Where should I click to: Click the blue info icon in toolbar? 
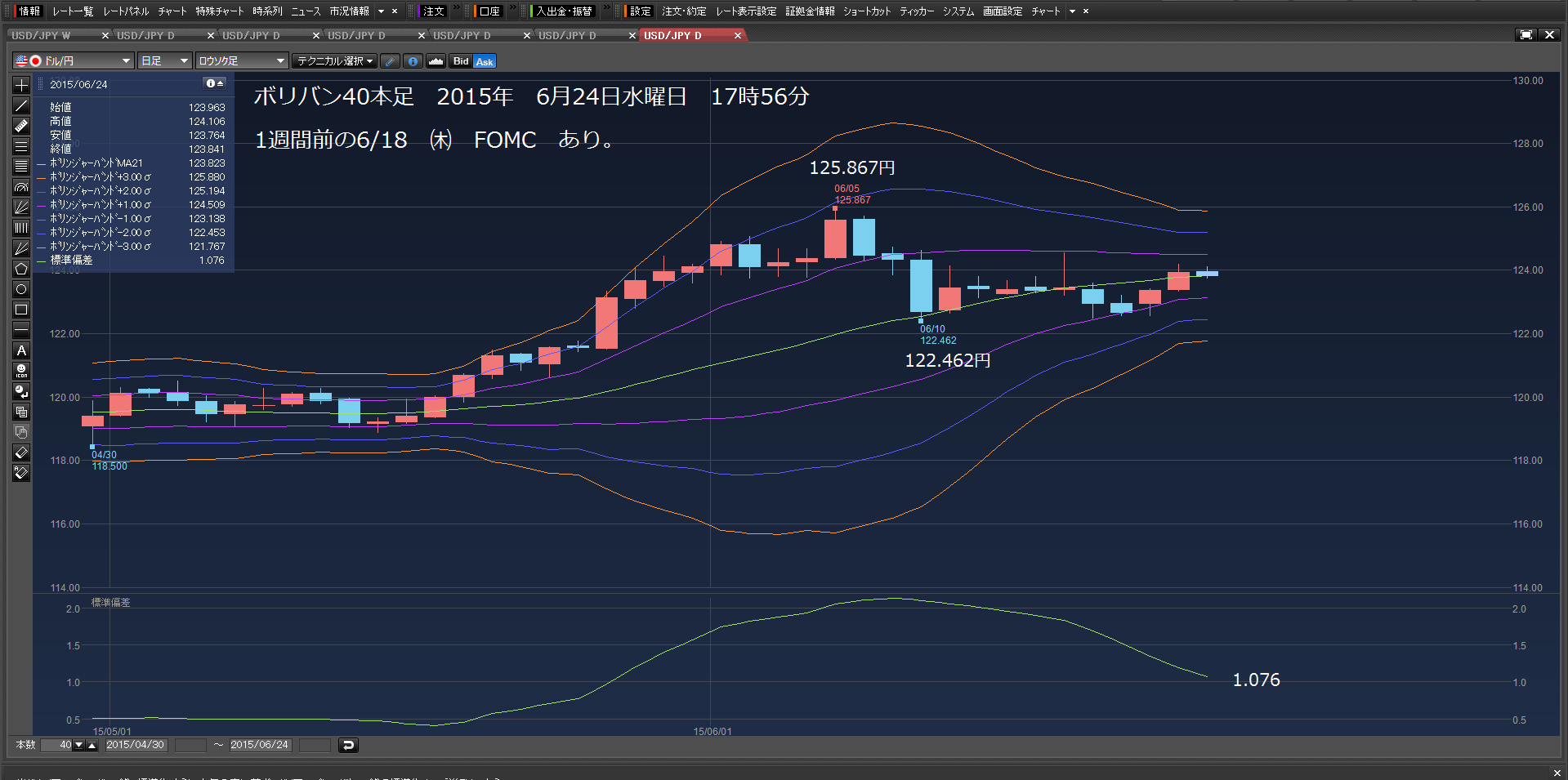(x=413, y=61)
